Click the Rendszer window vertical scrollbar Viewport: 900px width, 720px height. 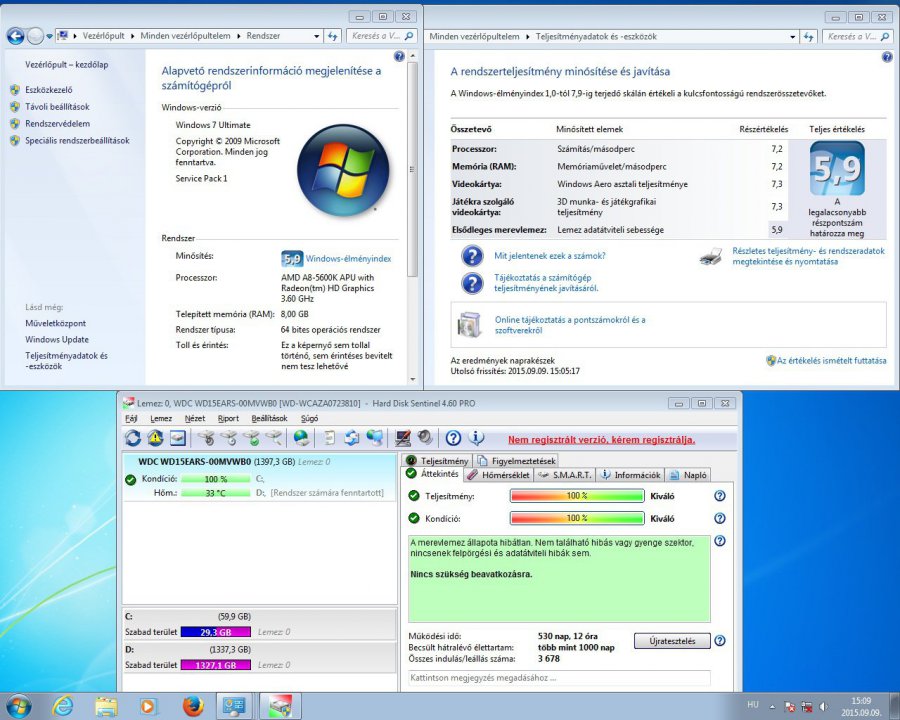(x=412, y=169)
